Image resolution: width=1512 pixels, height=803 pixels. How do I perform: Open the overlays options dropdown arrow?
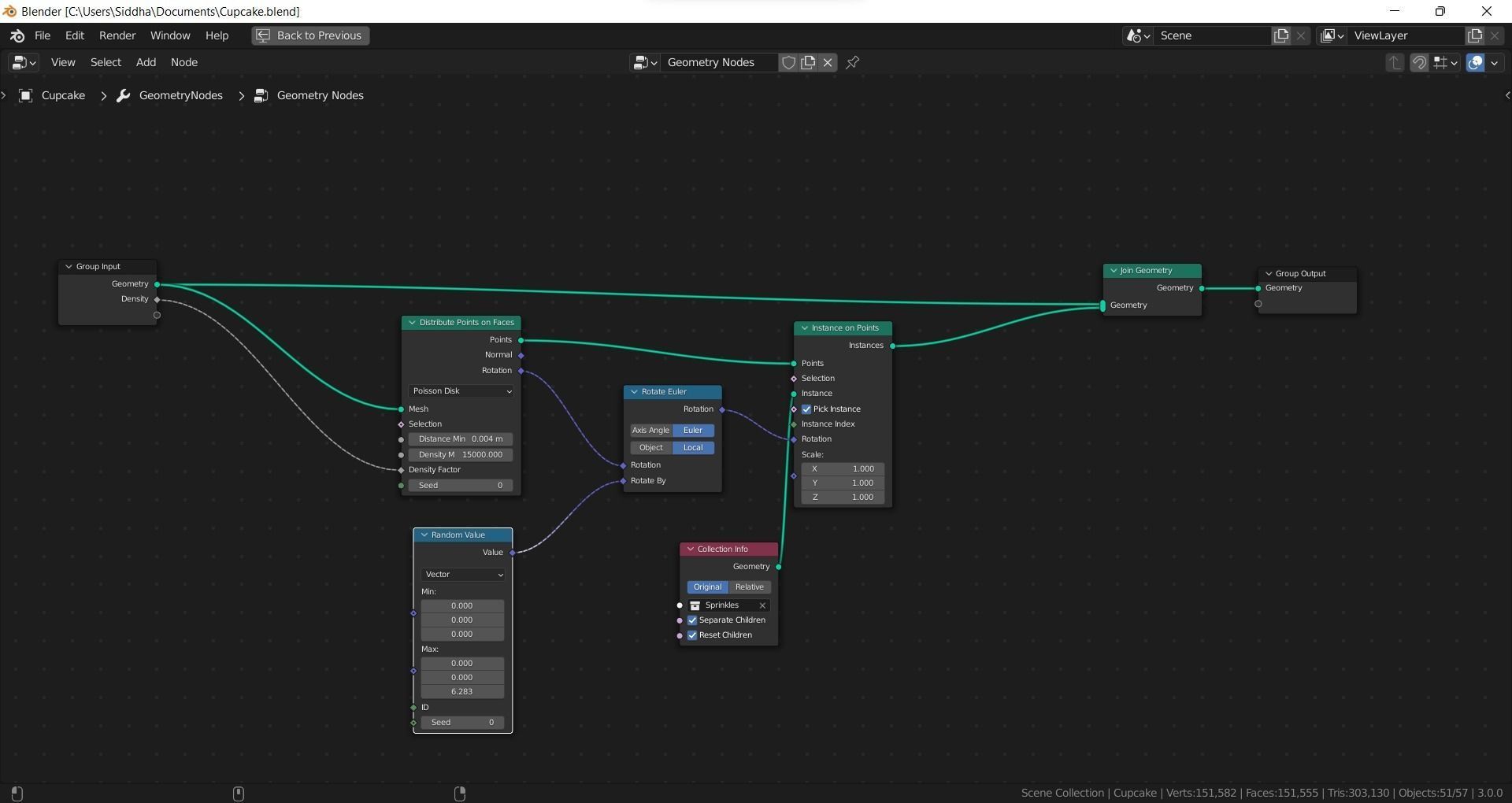pyautogui.click(x=1495, y=62)
